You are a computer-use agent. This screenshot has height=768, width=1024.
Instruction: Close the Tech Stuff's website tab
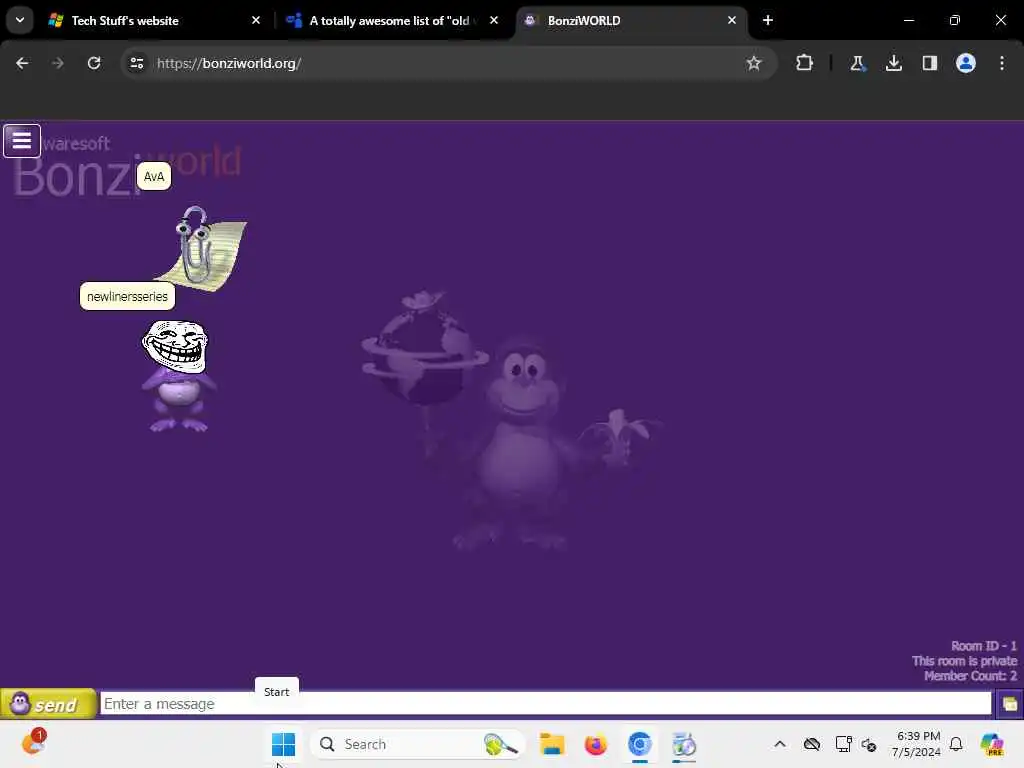pyautogui.click(x=256, y=20)
